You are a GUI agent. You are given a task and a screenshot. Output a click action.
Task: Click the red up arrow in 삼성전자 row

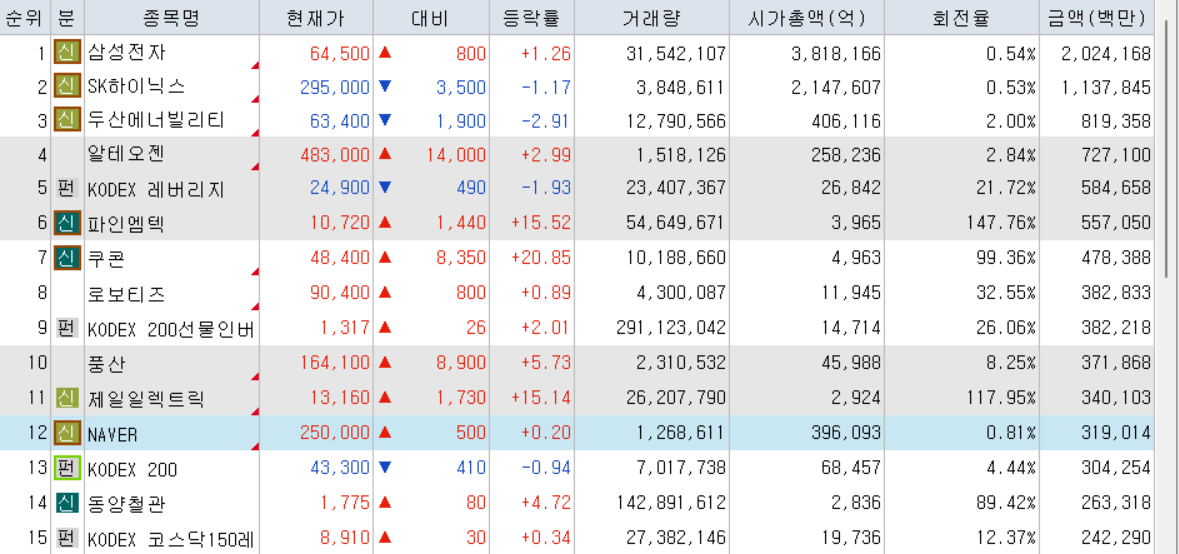pyautogui.click(x=385, y=53)
